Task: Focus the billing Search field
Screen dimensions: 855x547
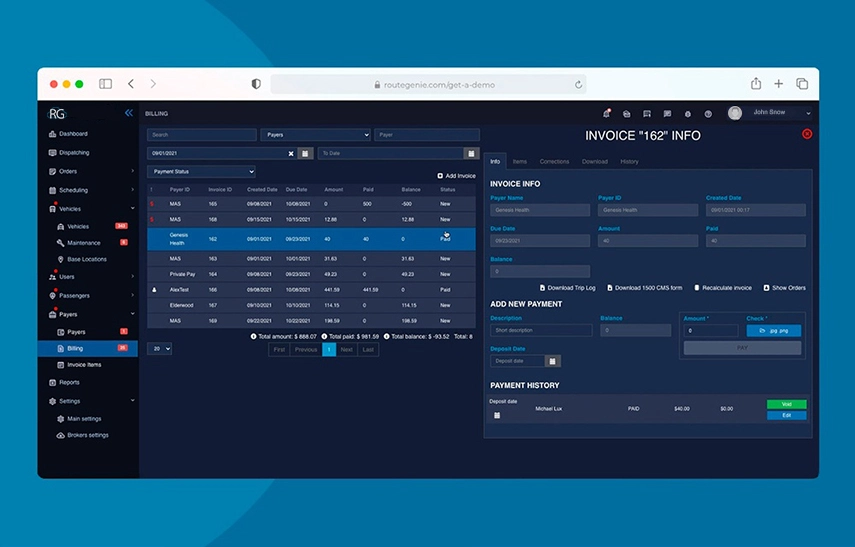Action: pyautogui.click(x=202, y=135)
